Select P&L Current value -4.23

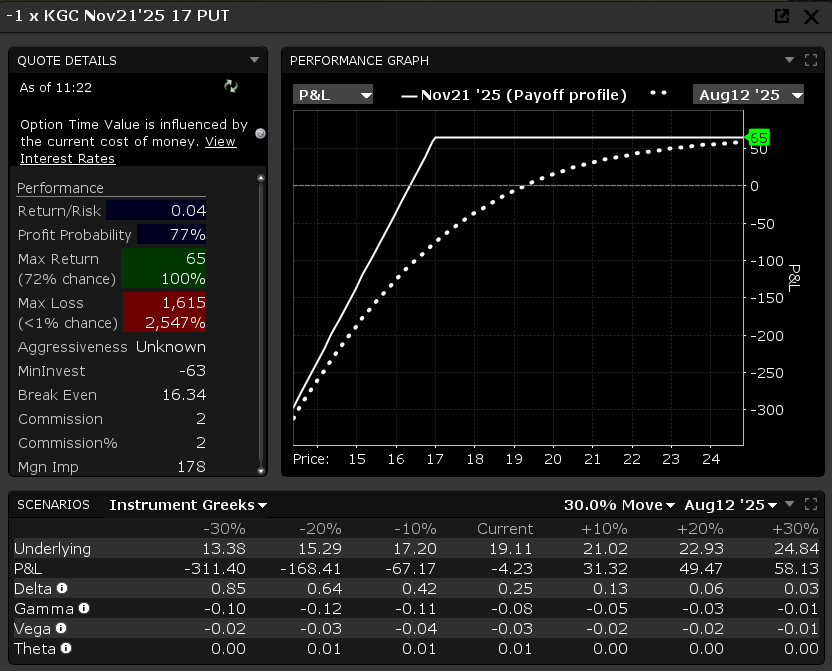[x=511, y=569]
